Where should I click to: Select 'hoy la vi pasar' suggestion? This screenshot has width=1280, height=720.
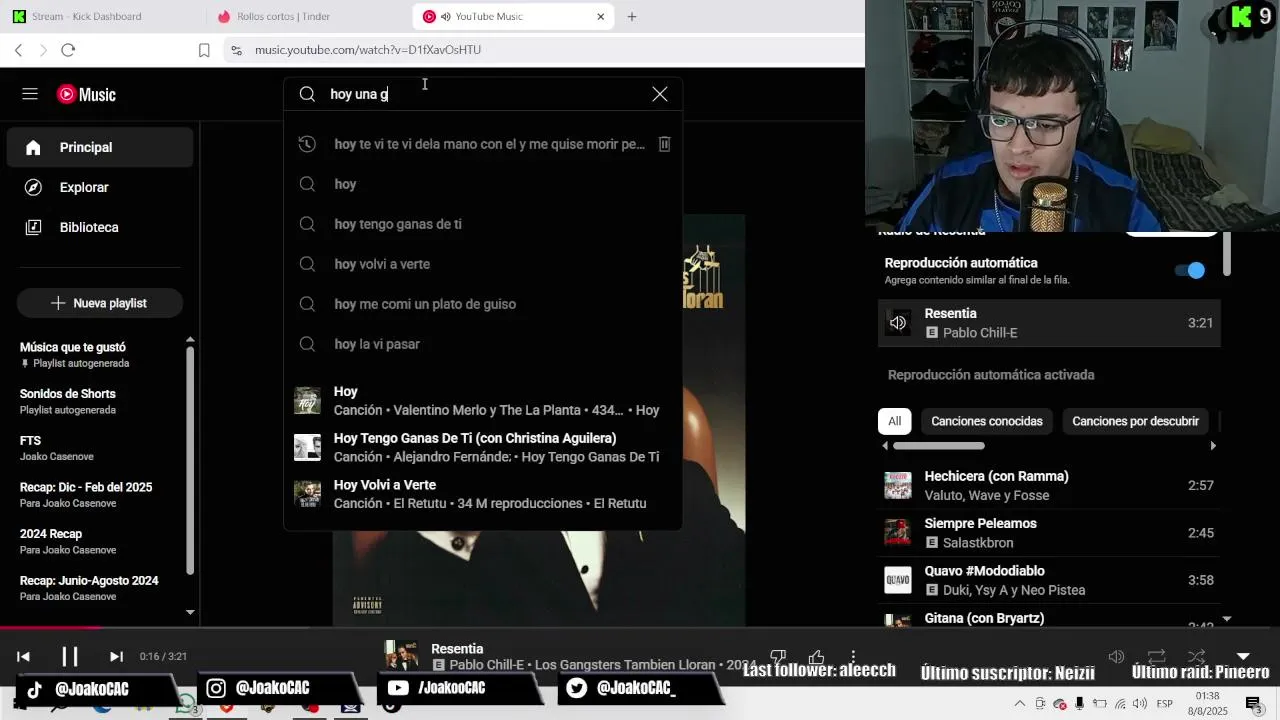tap(483, 344)
